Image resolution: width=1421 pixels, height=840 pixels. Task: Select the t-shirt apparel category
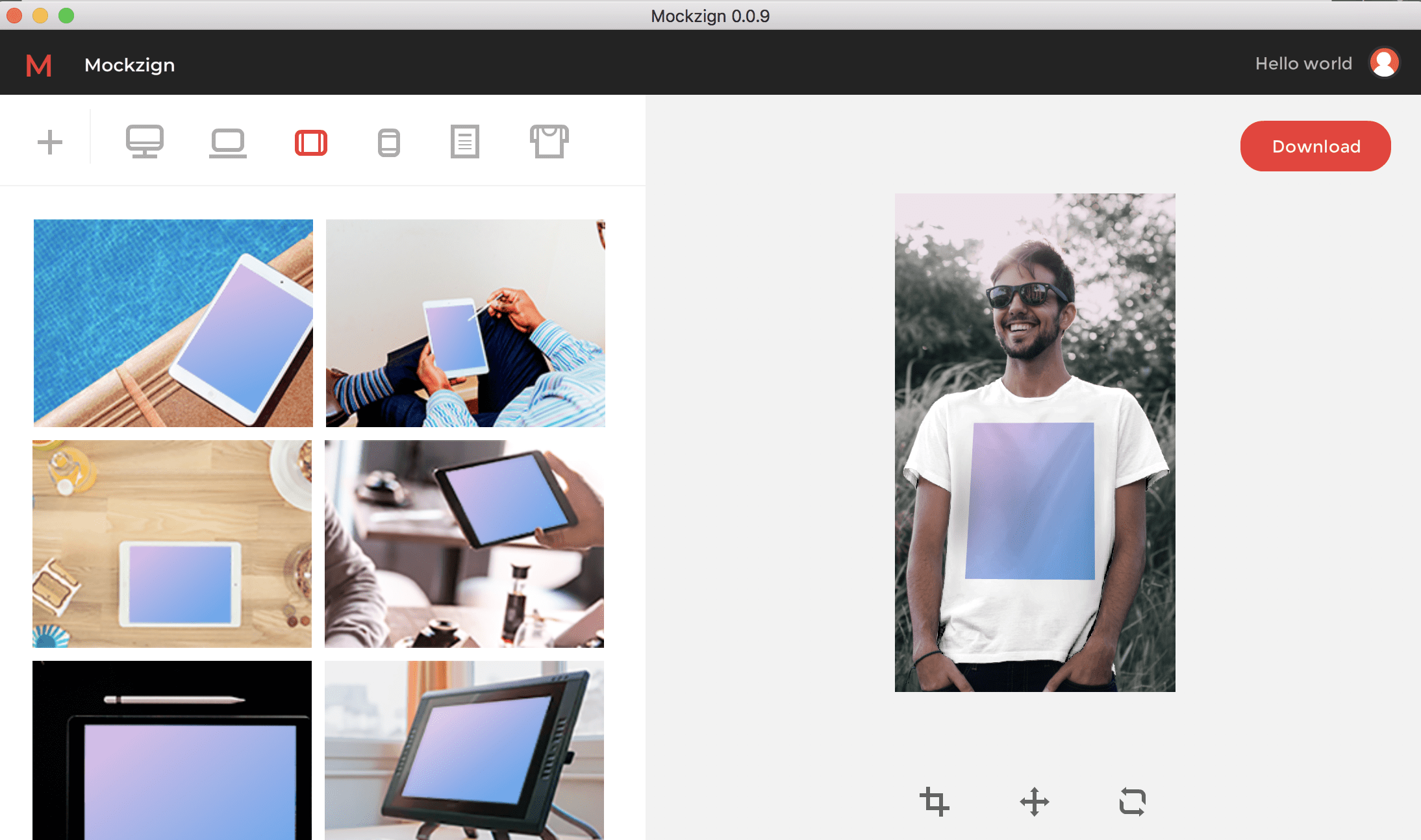tap(549, 142)
